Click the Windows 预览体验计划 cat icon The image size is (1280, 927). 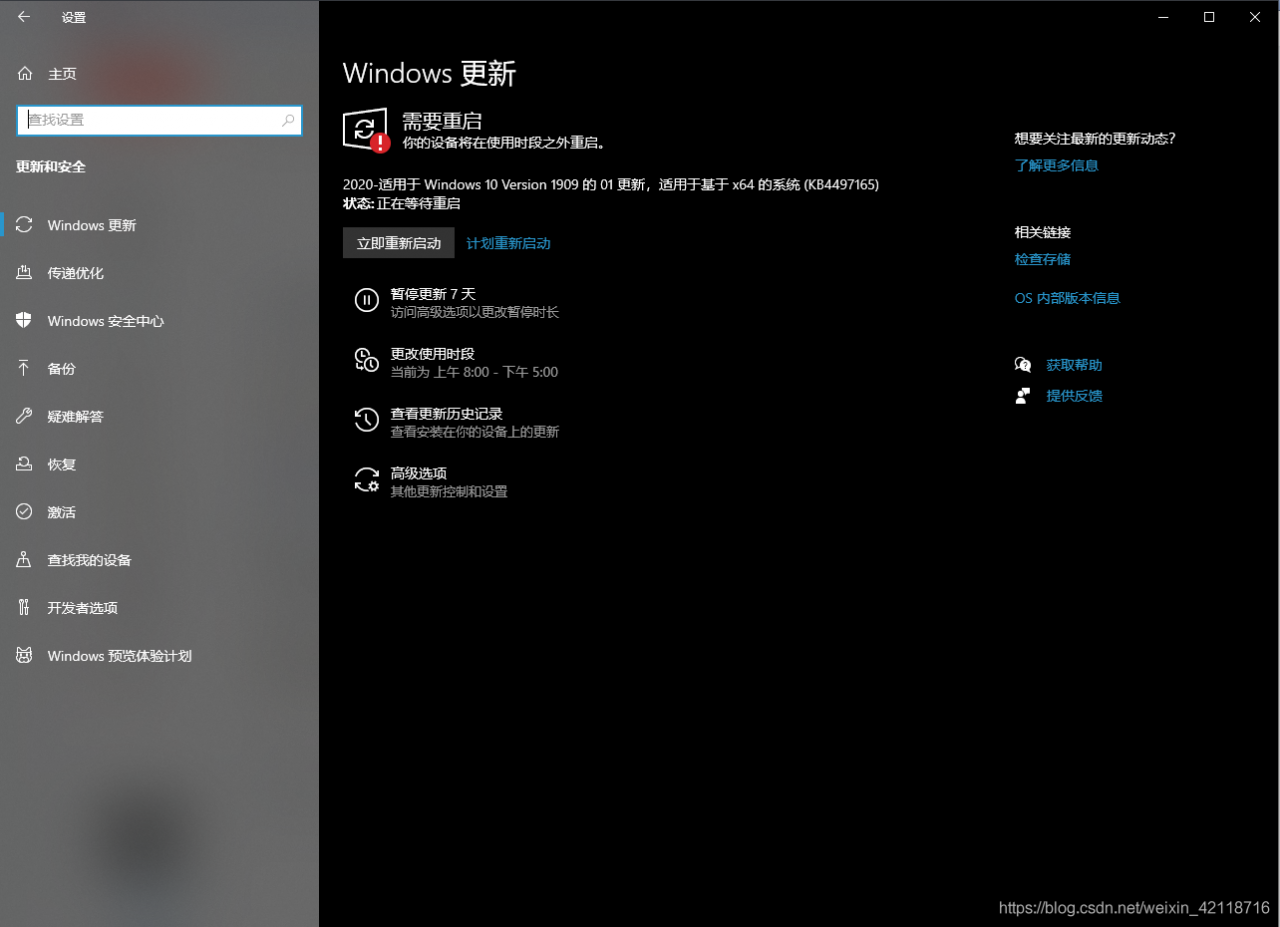point(24,656)
